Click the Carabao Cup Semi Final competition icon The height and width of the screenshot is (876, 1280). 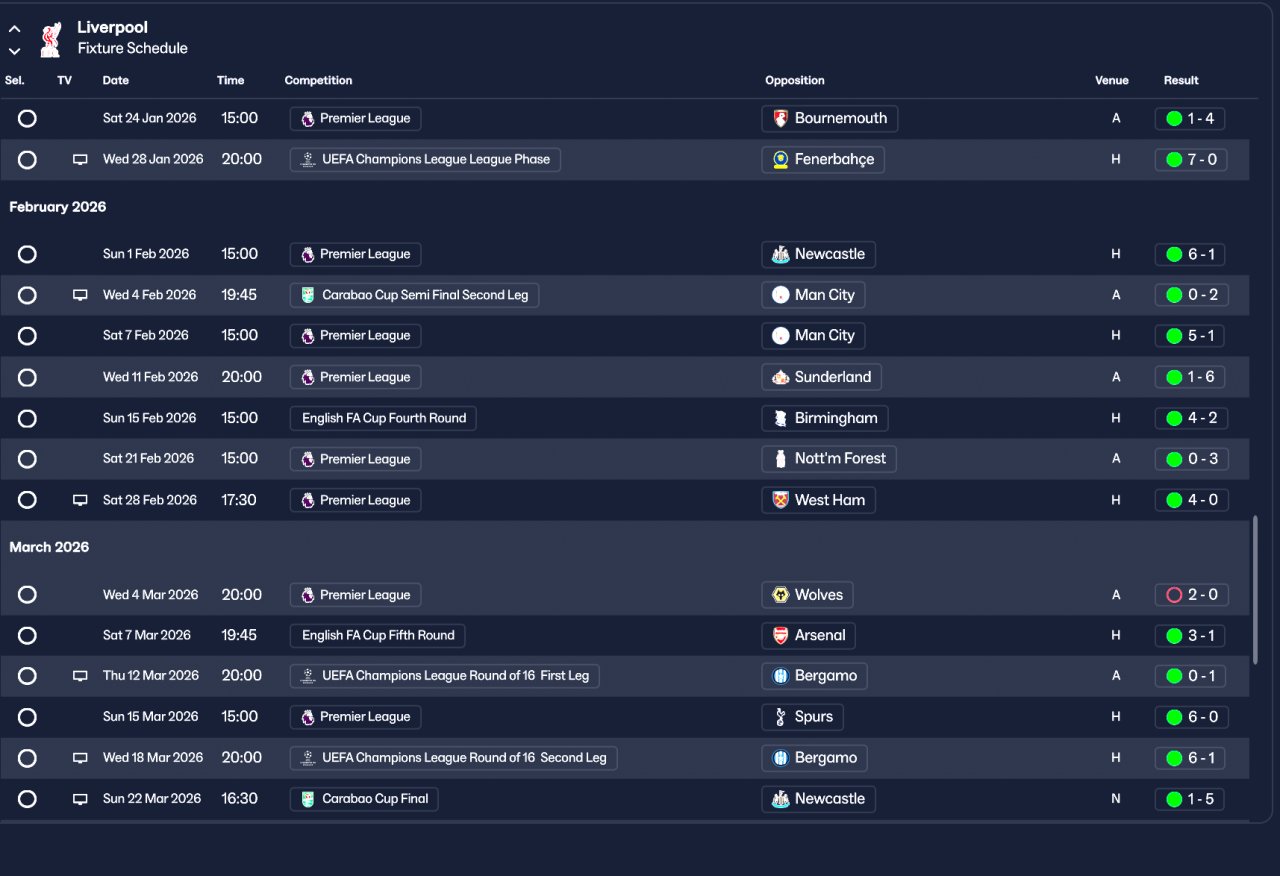point(308,295)
